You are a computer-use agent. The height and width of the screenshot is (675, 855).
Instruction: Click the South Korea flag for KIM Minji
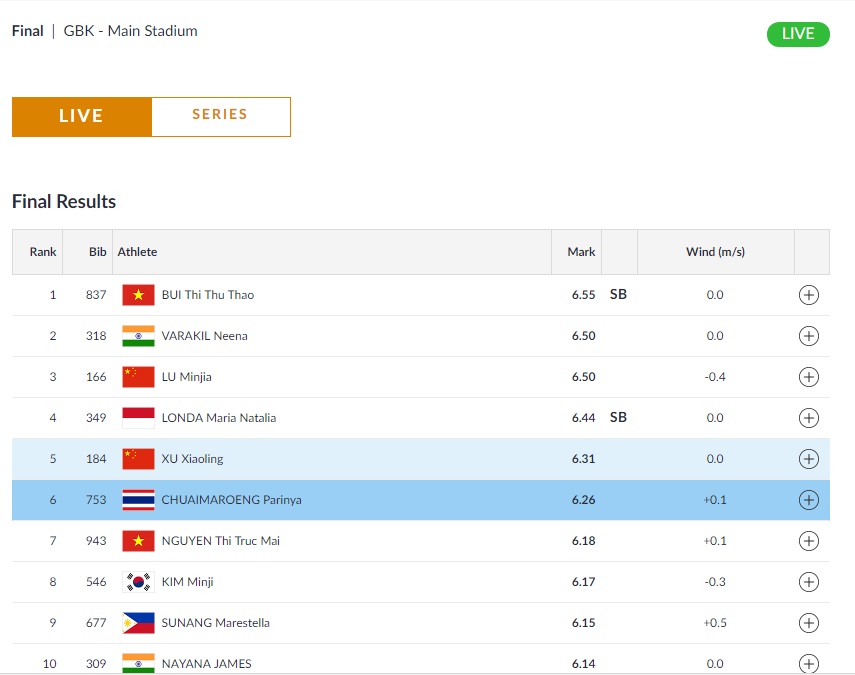point(138,582)
